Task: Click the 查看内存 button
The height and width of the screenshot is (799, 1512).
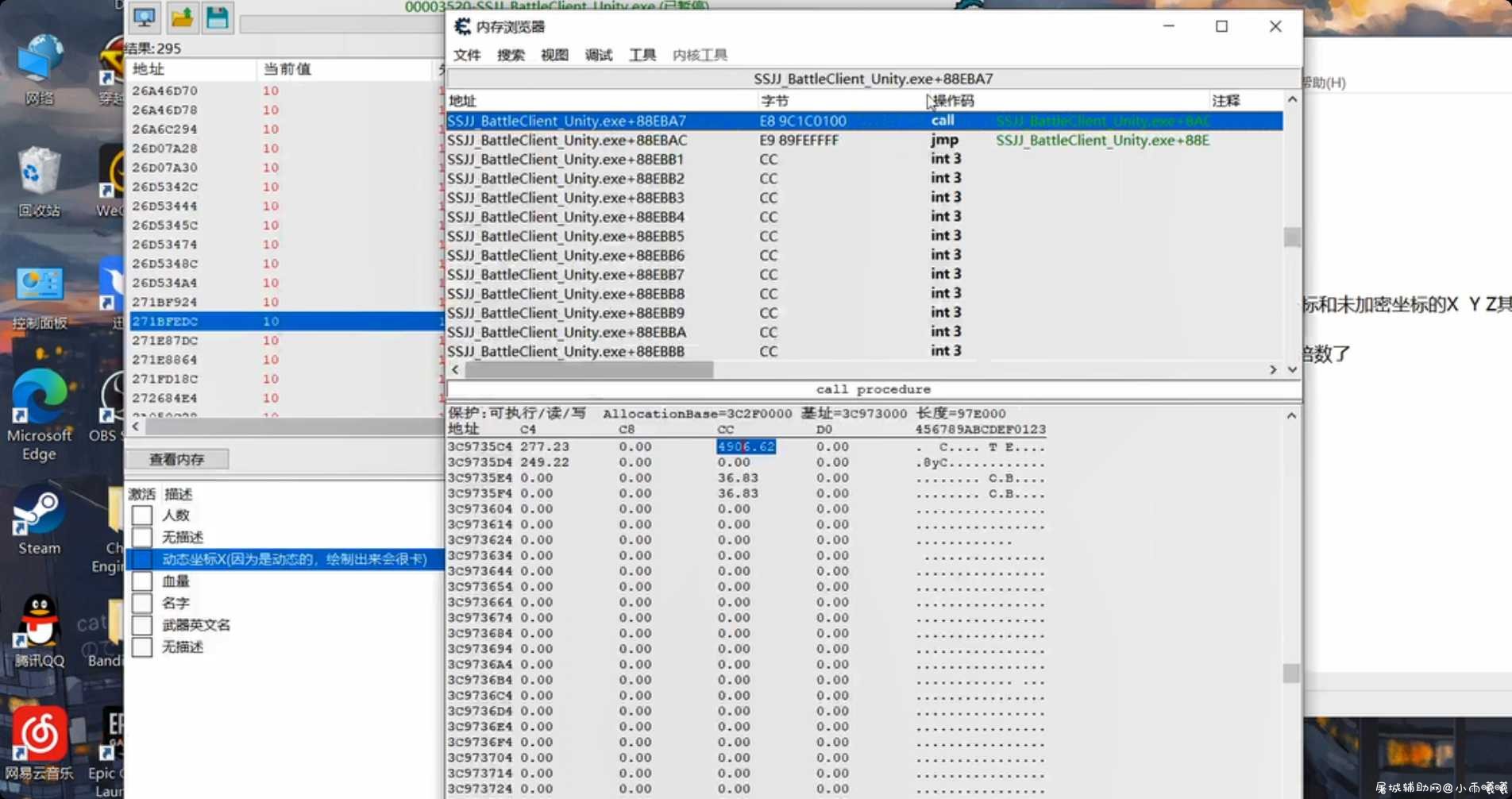Action: click(177, 459)
